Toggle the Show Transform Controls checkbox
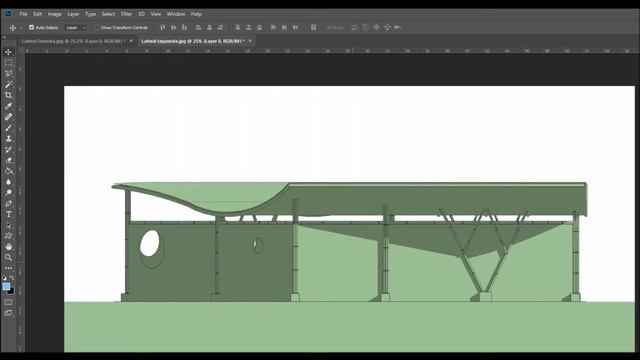Image resolution: width=640 pixels, height=360 pixels. [97, 27]
